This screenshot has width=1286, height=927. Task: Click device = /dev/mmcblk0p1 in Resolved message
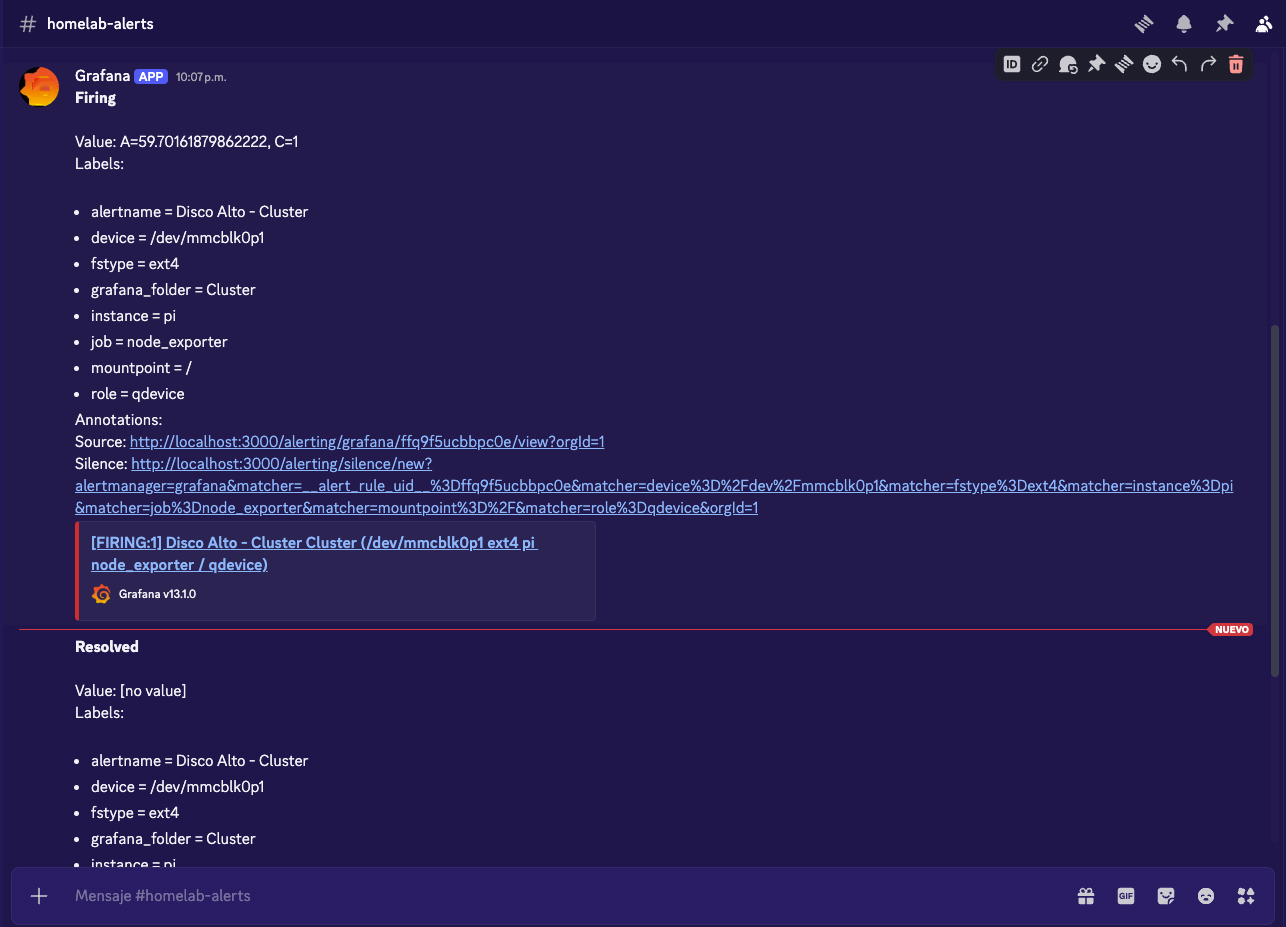177,787
